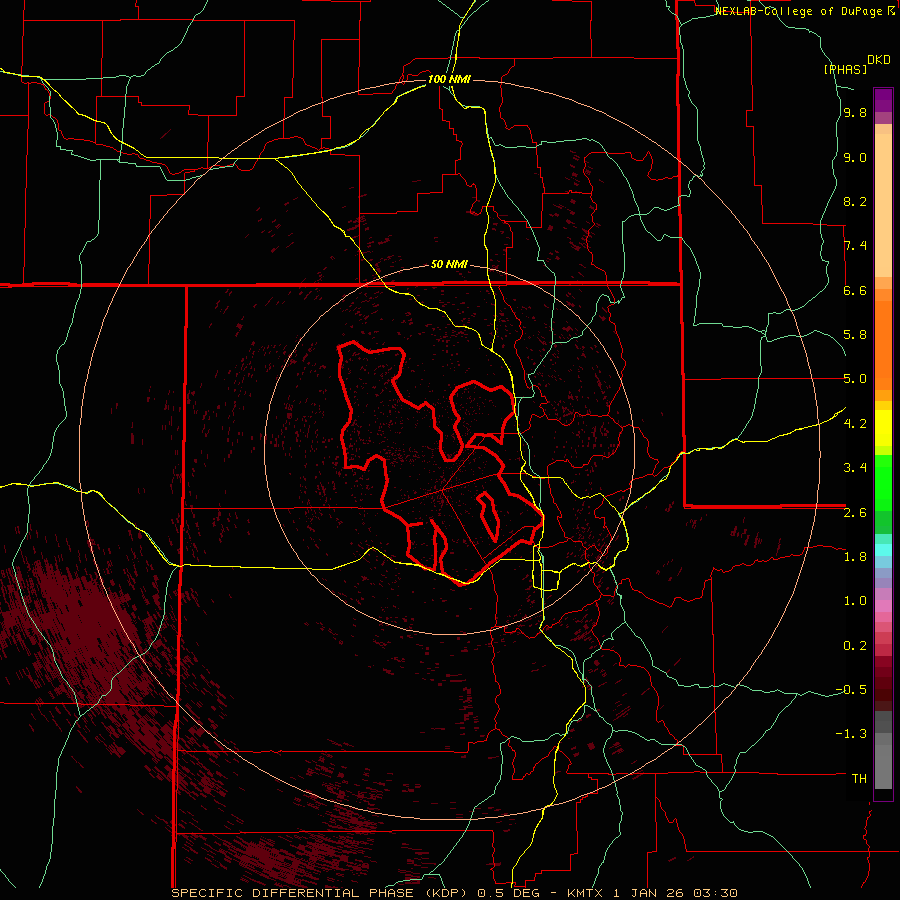Click the -0.5 scale value
The width and height of the screenshot is (900, 900).
(851, 689)
